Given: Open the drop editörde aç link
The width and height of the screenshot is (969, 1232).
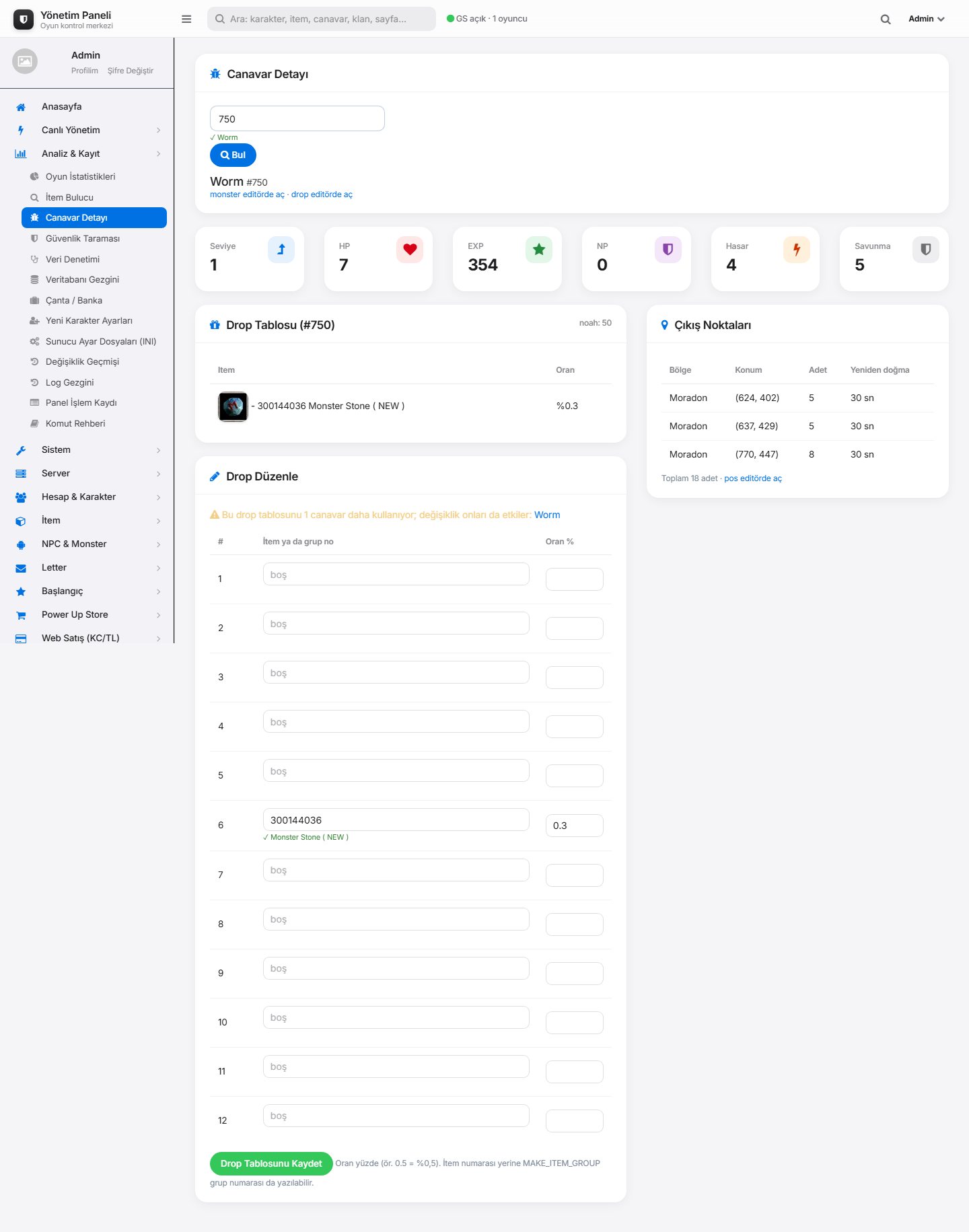Looking at the screenshot, I should point(322,194).
